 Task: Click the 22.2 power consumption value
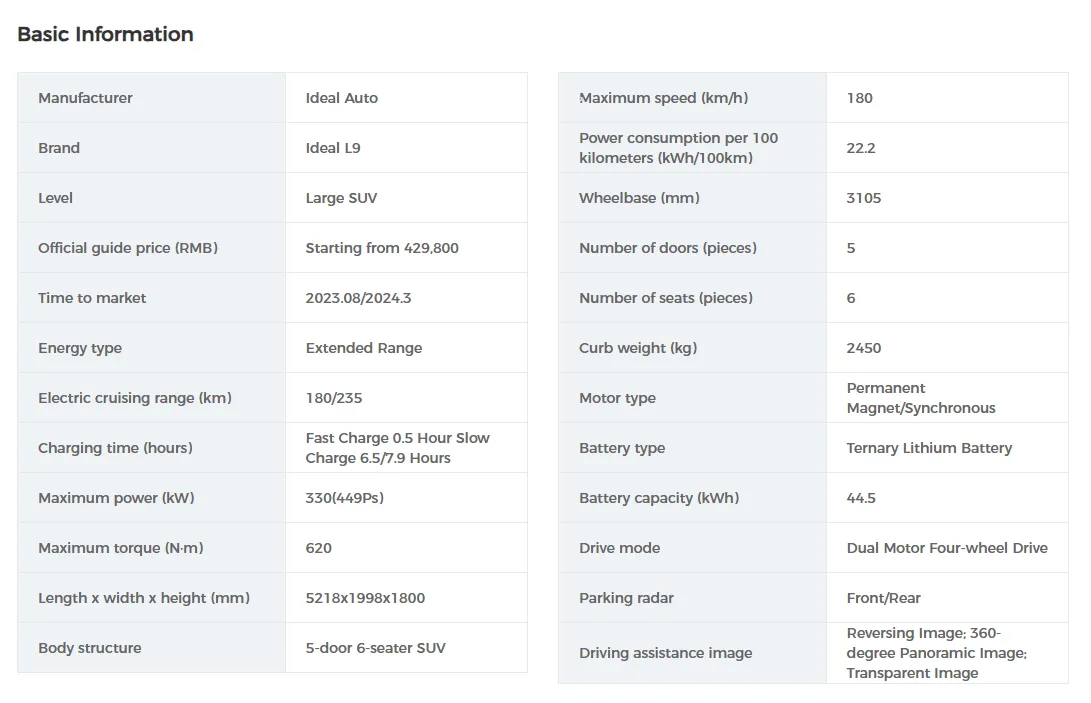[x=861, y=148]
